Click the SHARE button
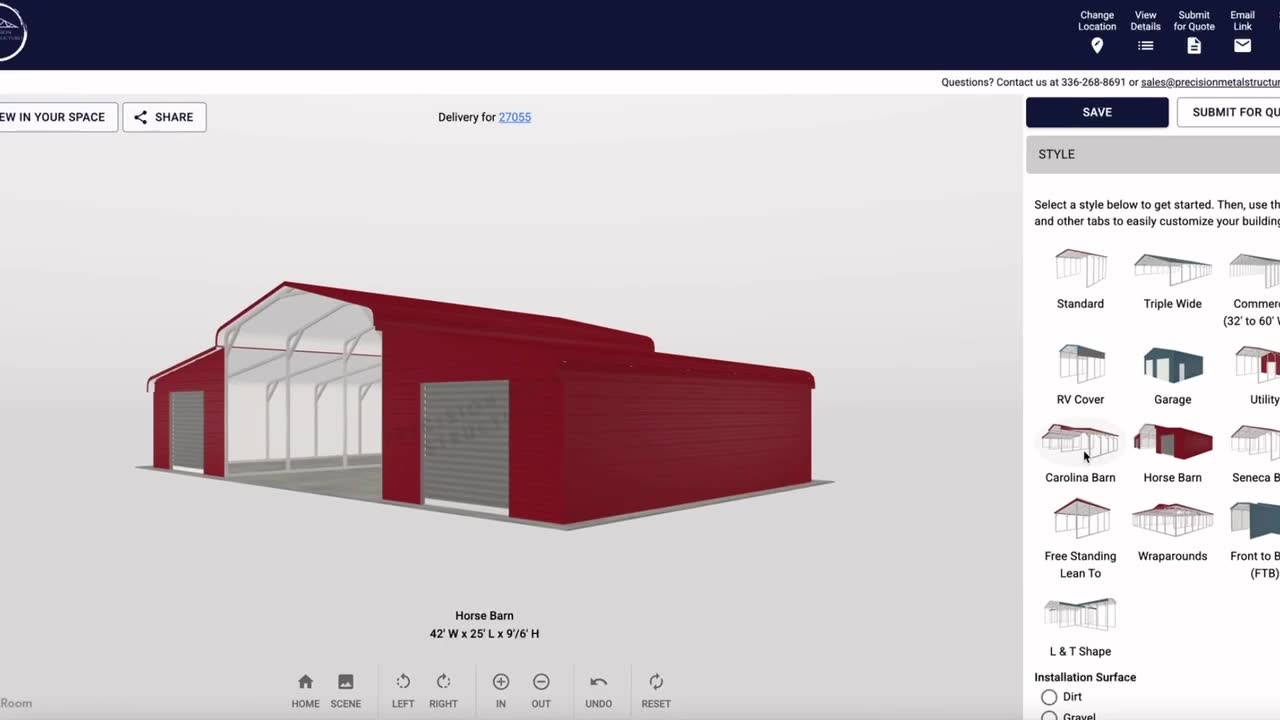Image resolution: width=1280 pixels, height=720 pixels. point(164,117)
